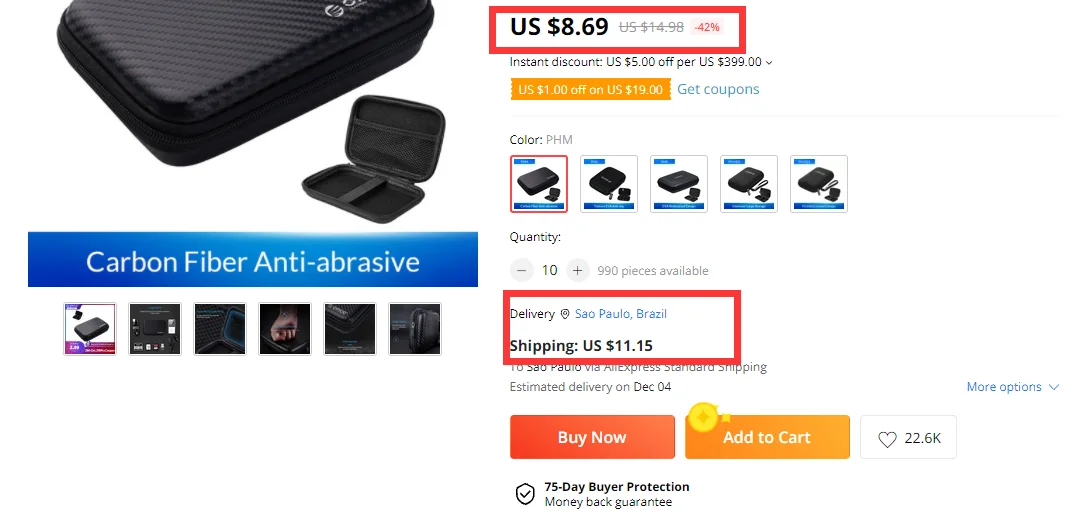Click the Buy Now button

pyautogui.click(x=592, y=437)
